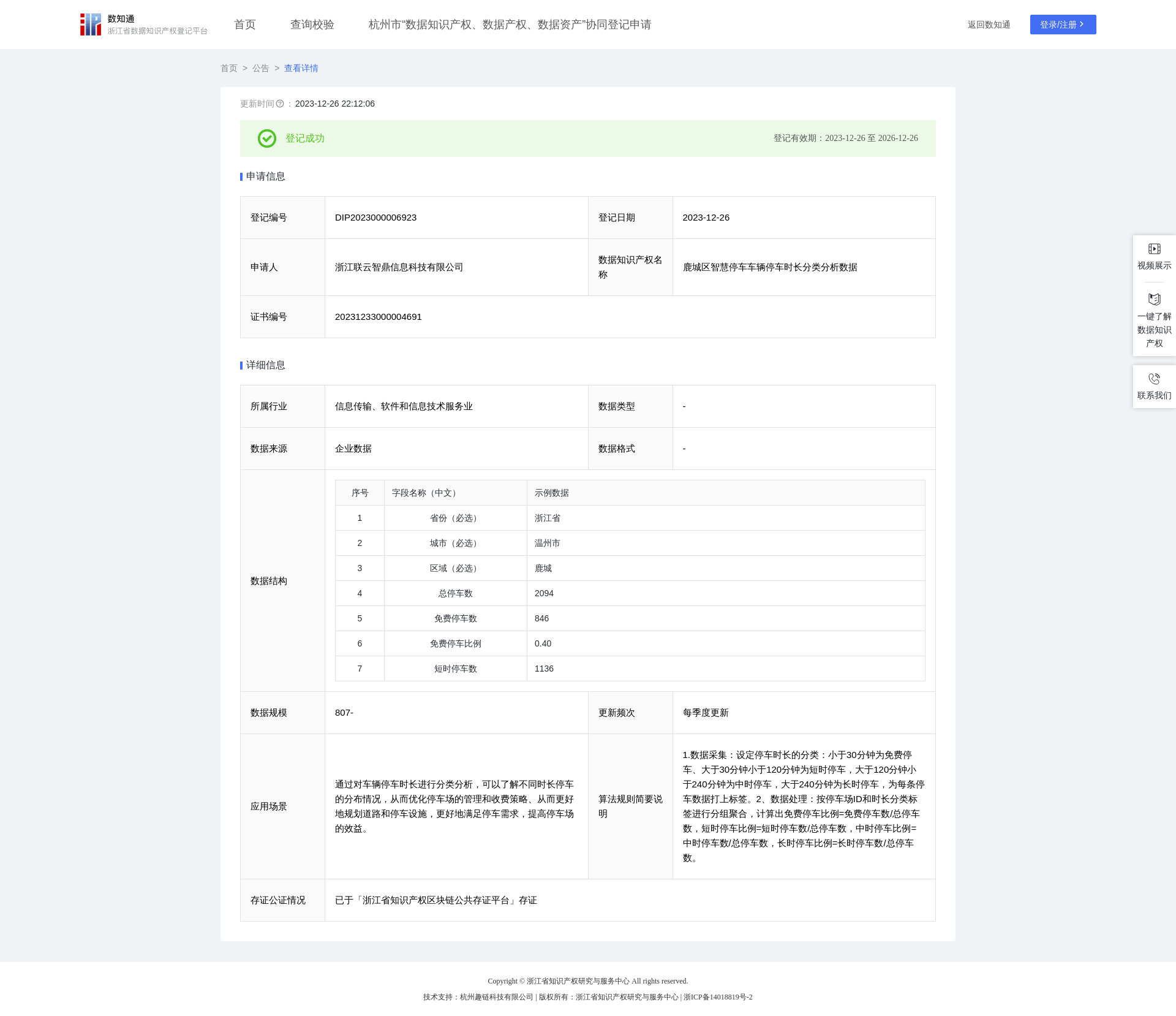Click the 登记有效期 validity period text

pos(846,138)
